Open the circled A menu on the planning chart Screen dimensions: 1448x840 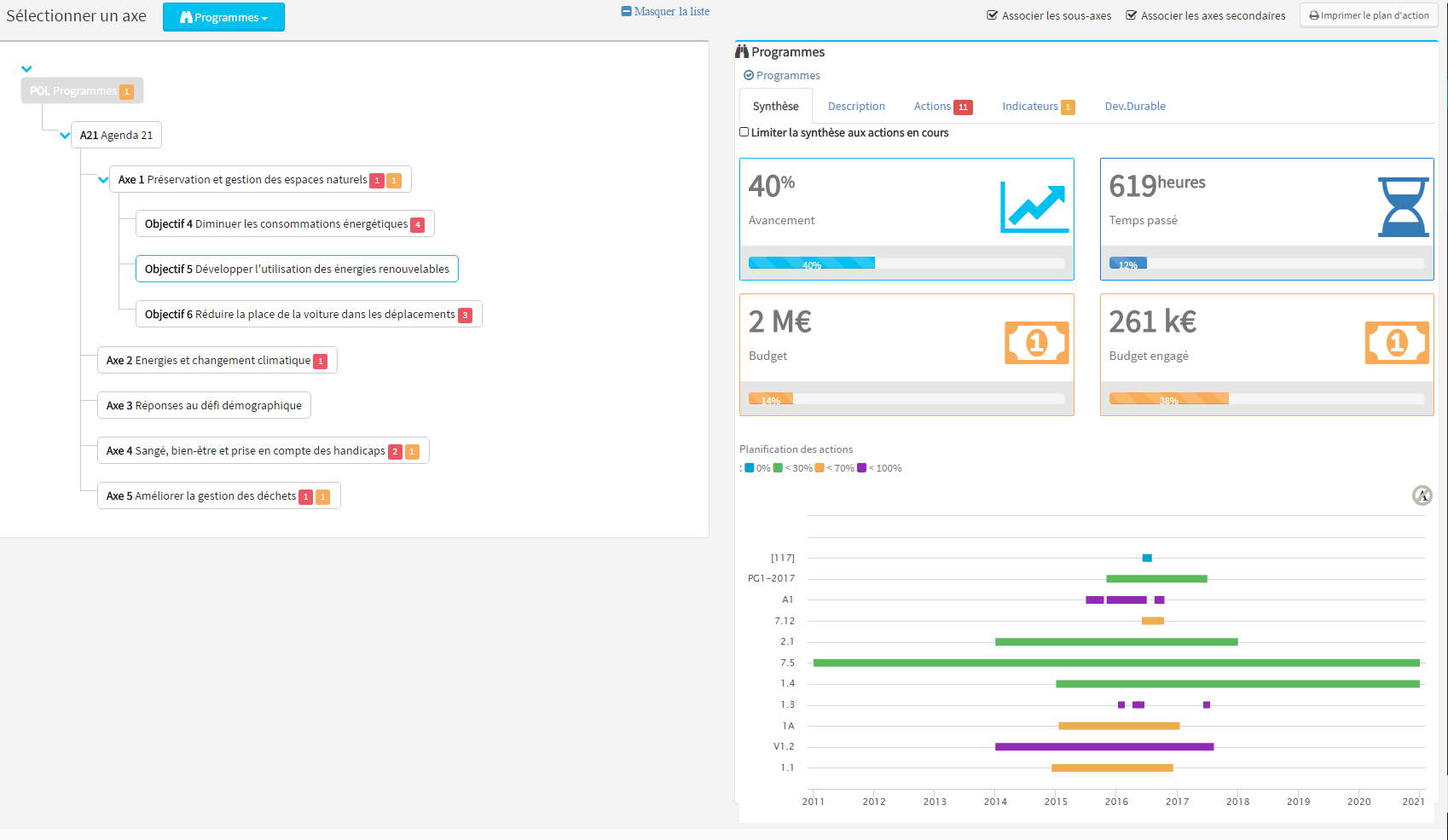pos(1422,495)
